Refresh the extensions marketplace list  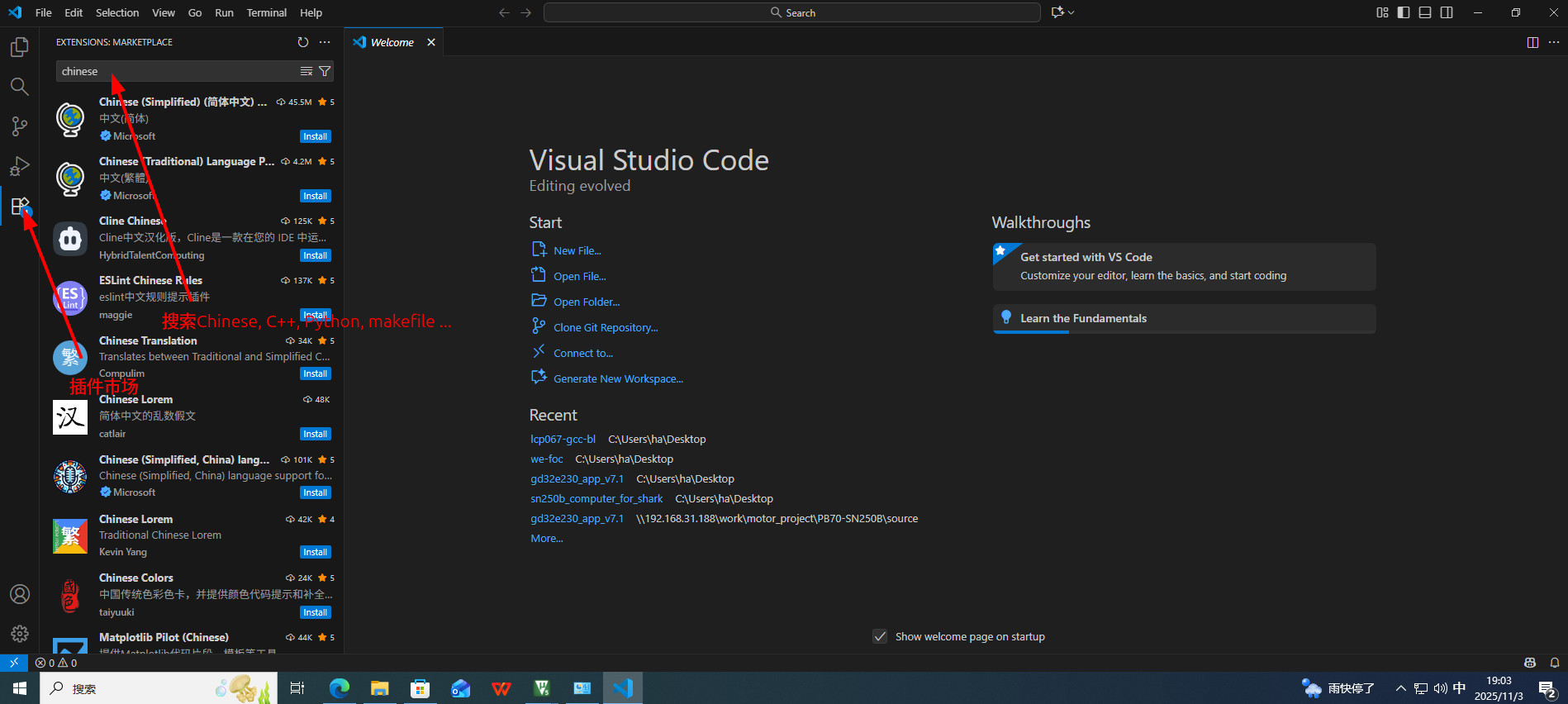pos(303,42)
